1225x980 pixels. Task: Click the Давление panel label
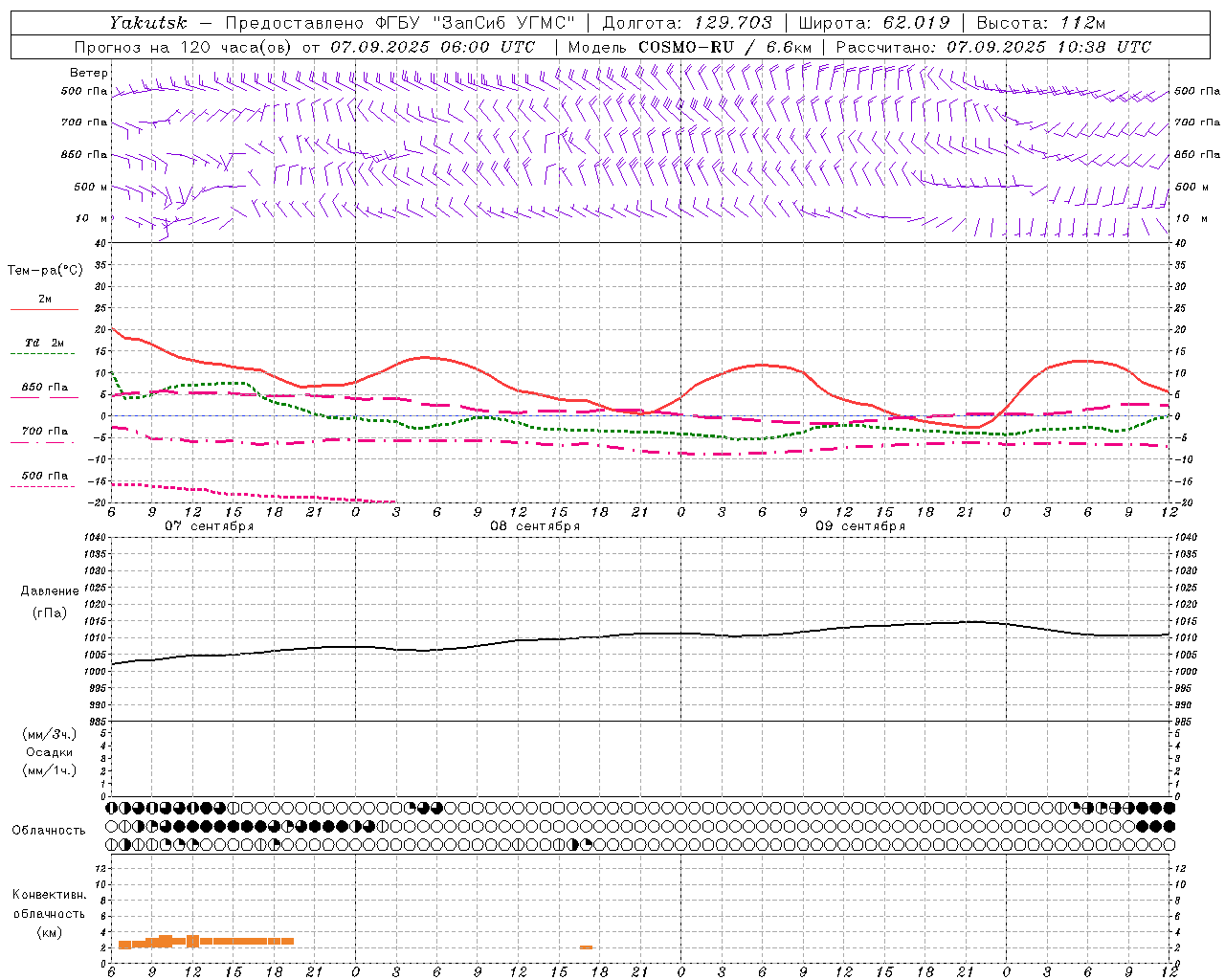pos(50,591)
